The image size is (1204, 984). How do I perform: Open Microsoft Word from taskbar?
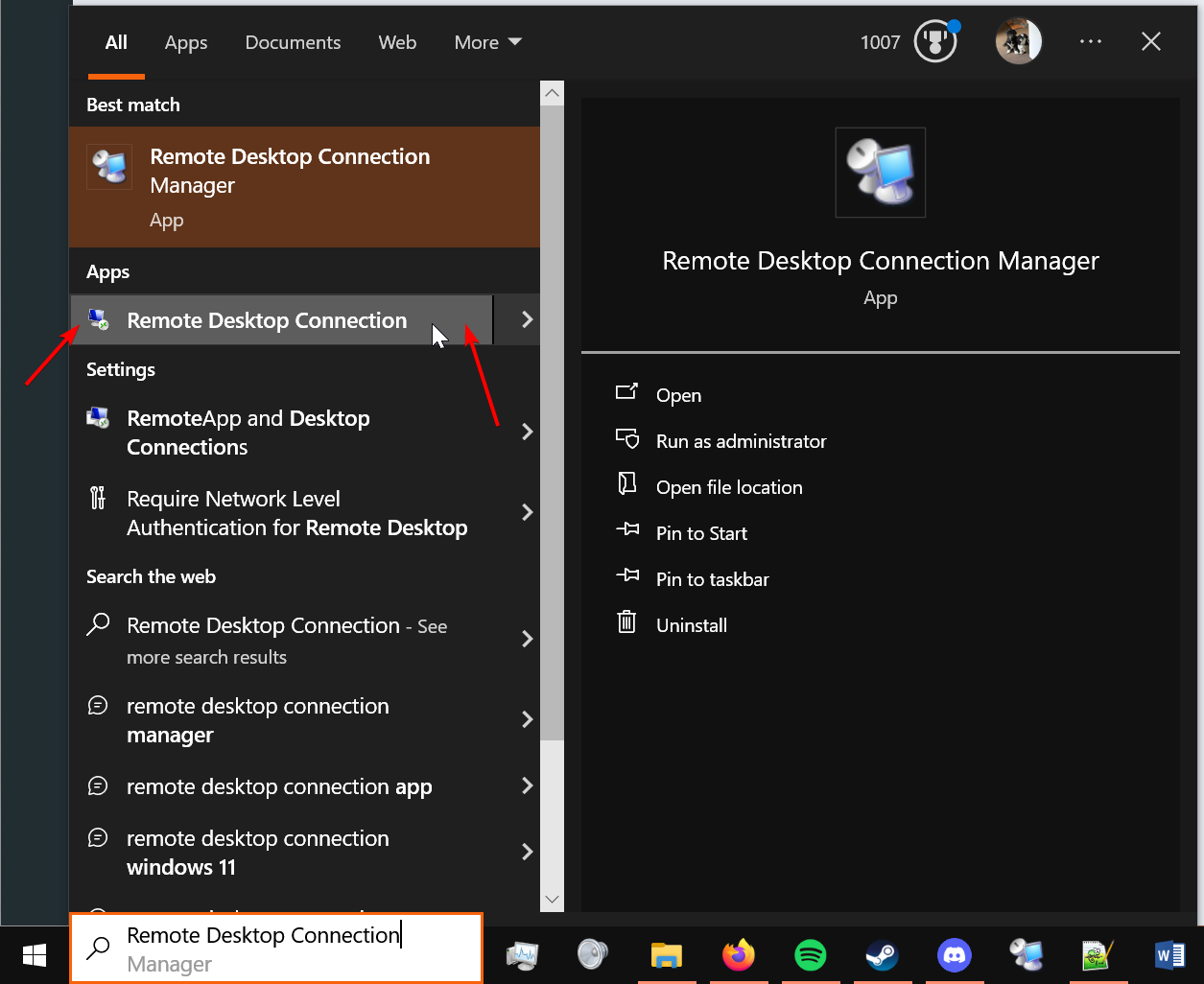pyautogui.click(x=1169, y=955)
